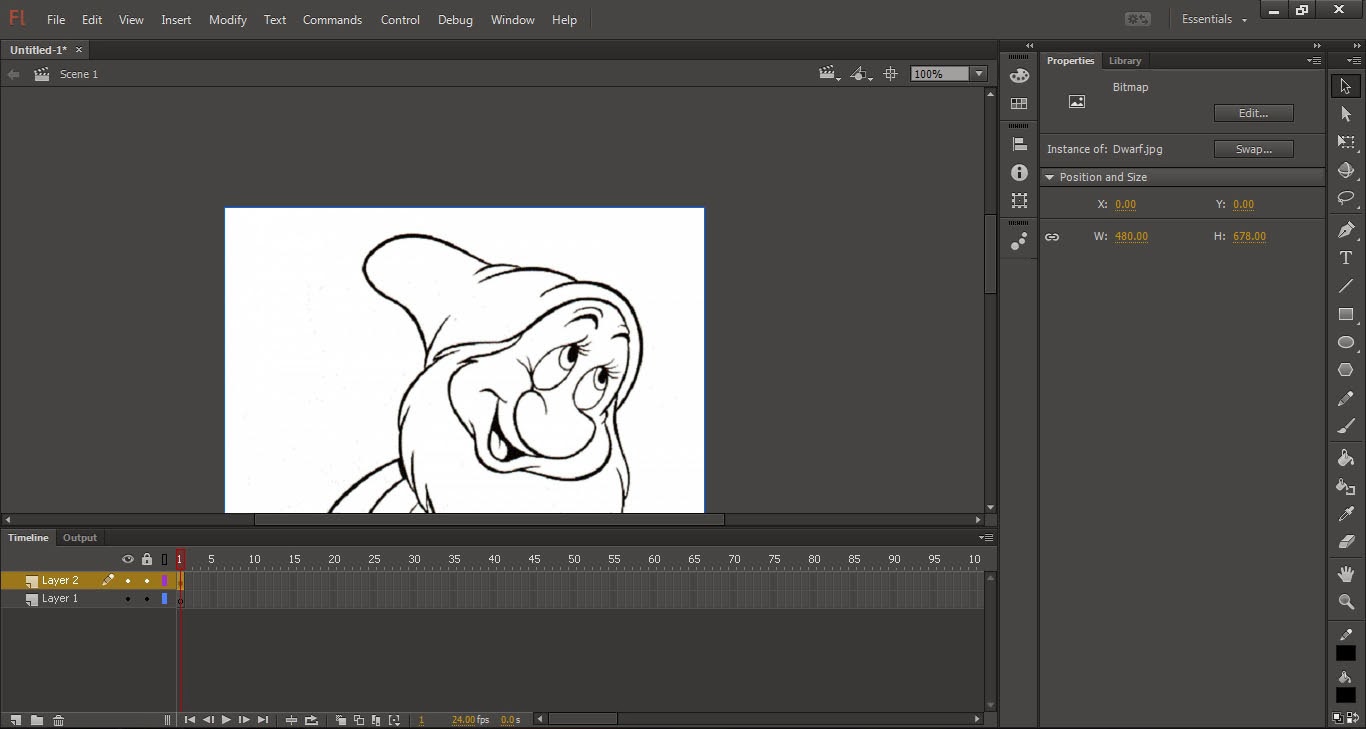Toggle Lock All Layers padlock header
Image resolution: width=1366 pixels, height=729 pixels.
click(x=147, y=559)
